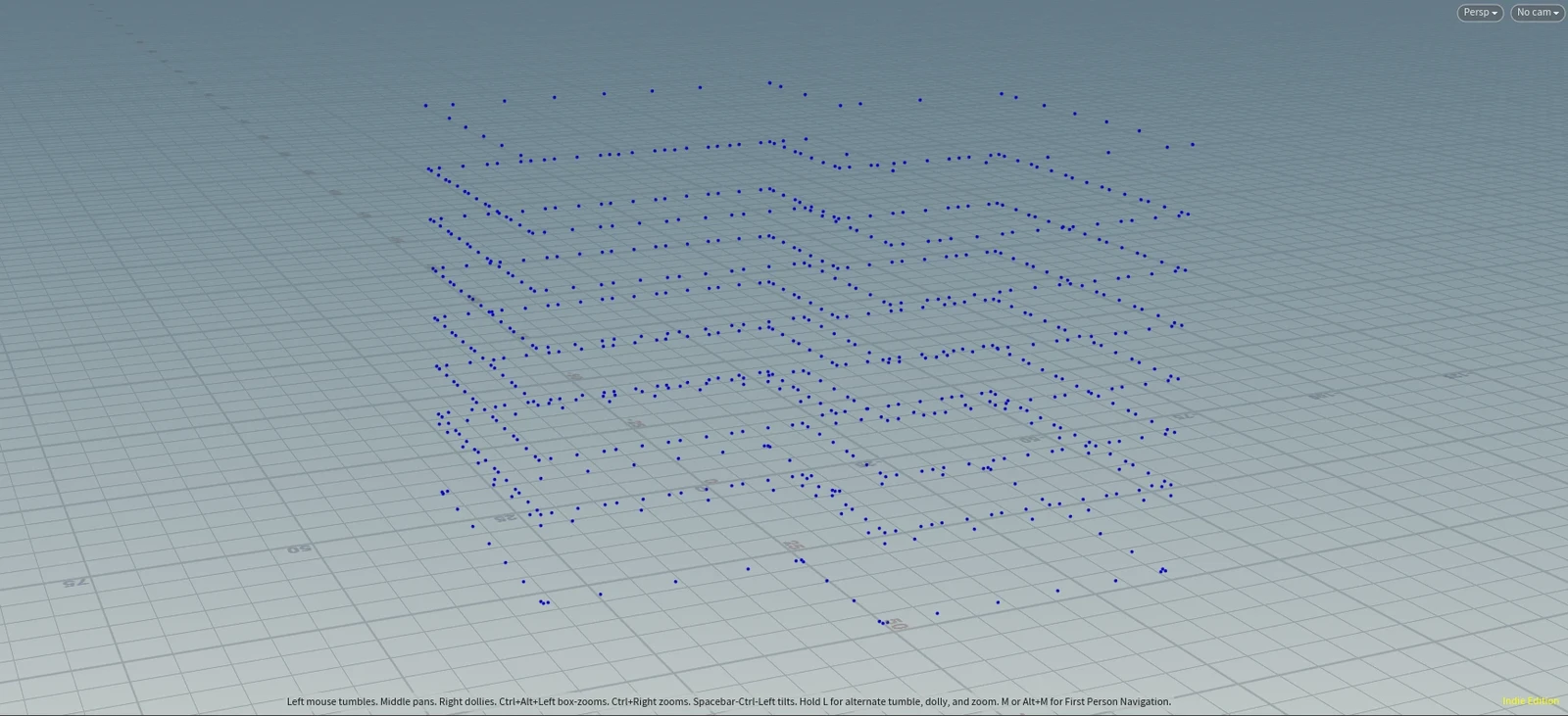The image size is (1568, 716).
Task: Open the Persp viewport dropdown
Action: (1480, 13)
